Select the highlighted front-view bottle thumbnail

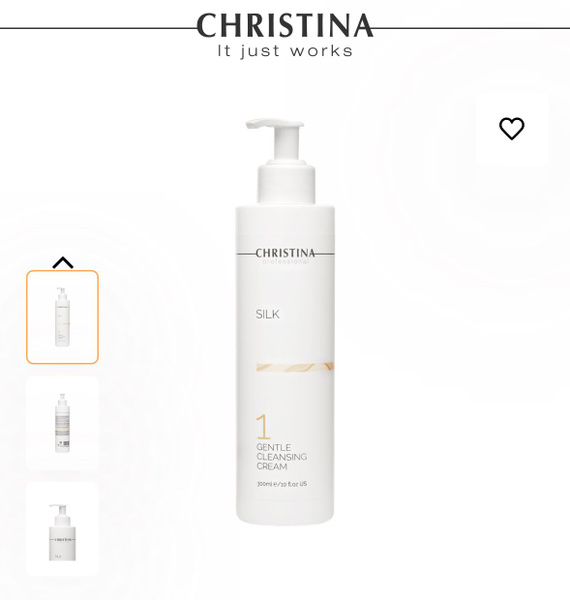62,317
